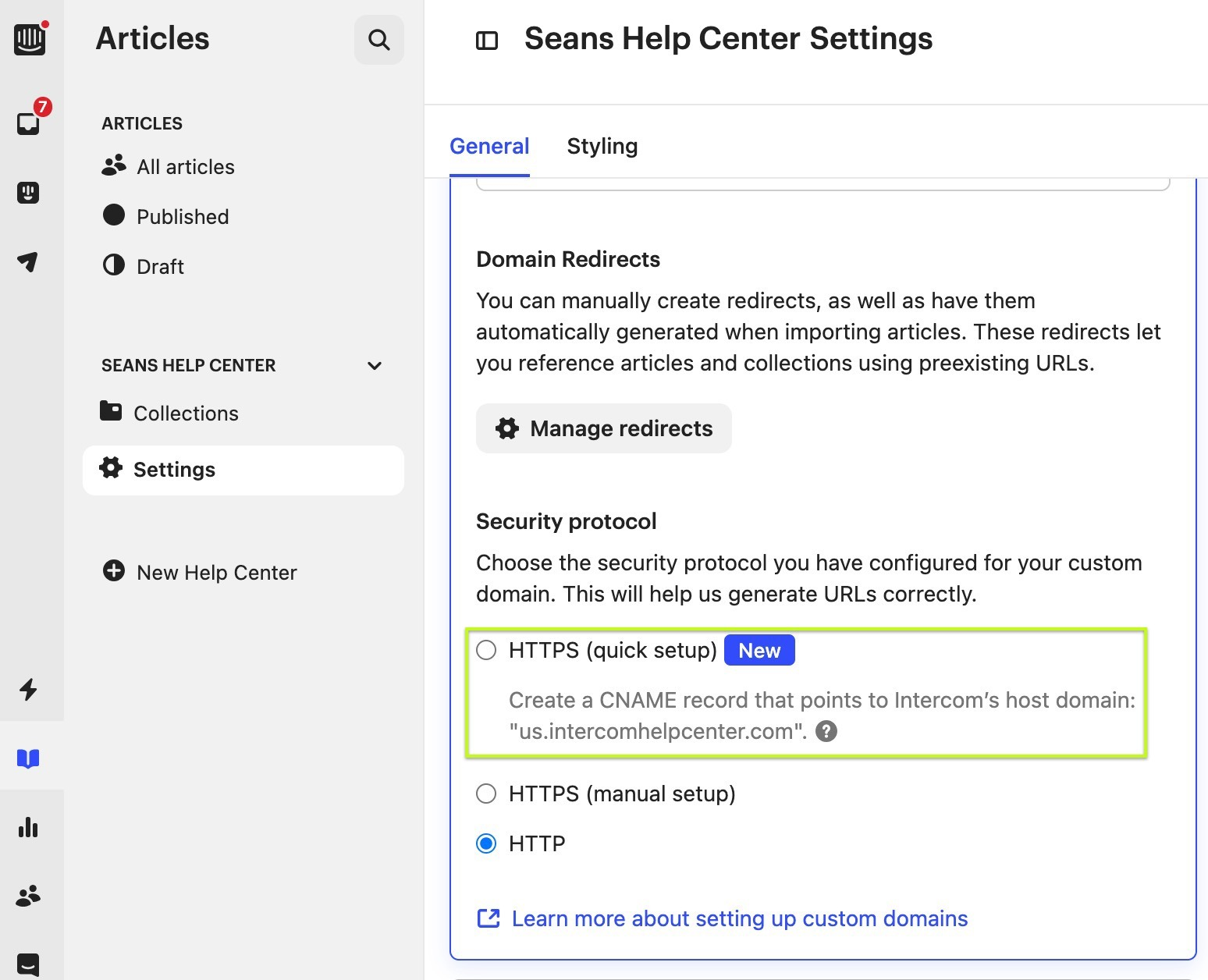The image size is (1208, 980).
Task: Open the Intercom logo home icon
Action: [30, 38]
